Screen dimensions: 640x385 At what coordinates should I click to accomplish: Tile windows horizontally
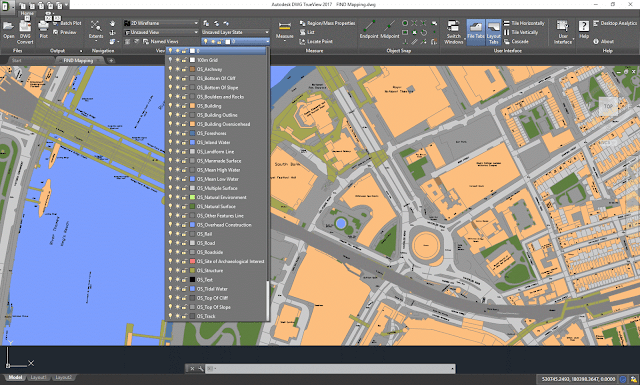pos(524,23)
